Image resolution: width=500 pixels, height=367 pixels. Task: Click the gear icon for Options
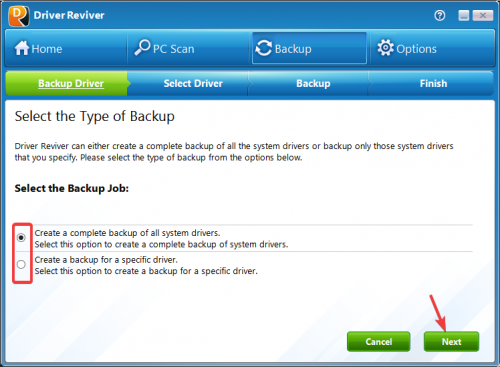[x=385, y=48]
